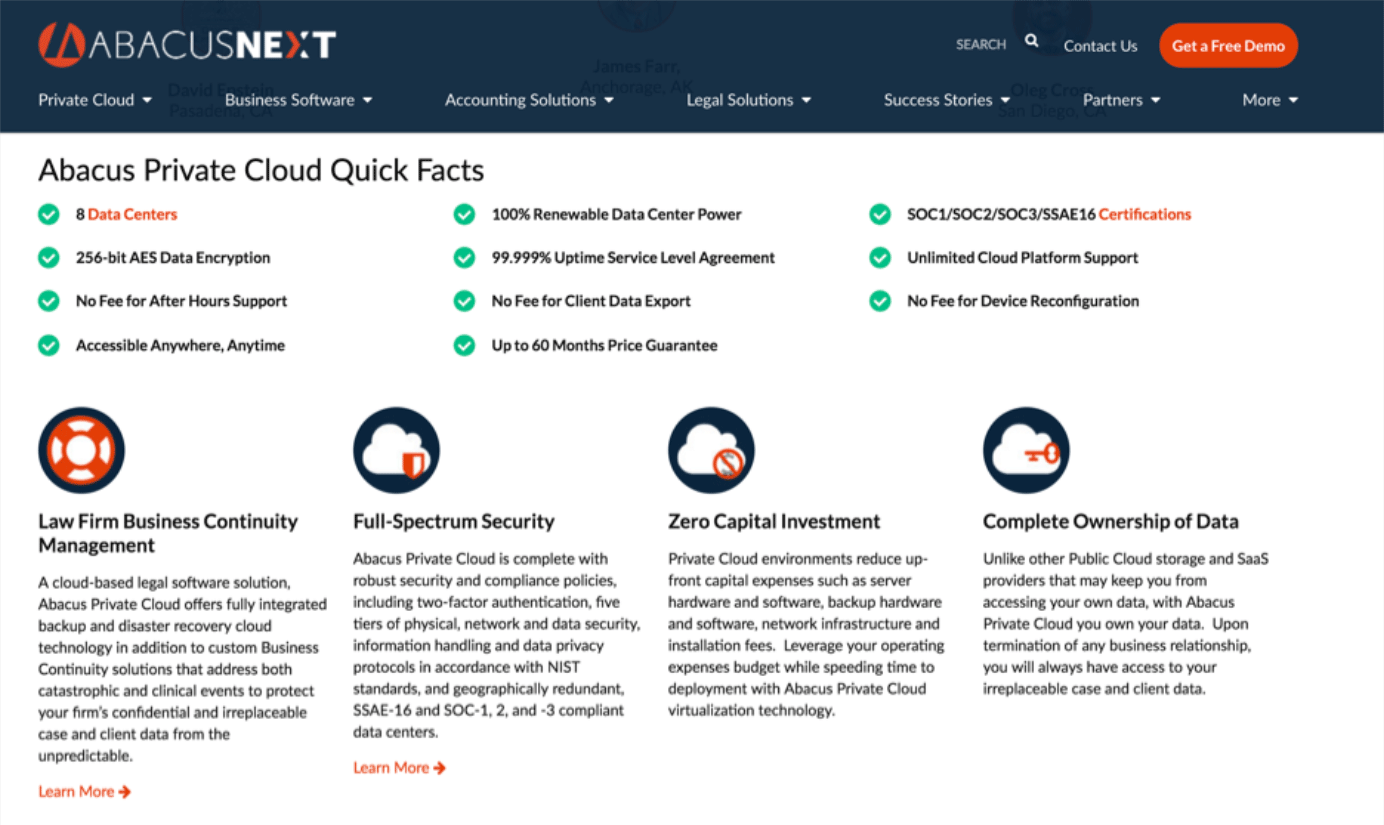Click checkmark beside No Fee for After Hours Support
The image size is (1384, 825).
(x=48, y=301)
